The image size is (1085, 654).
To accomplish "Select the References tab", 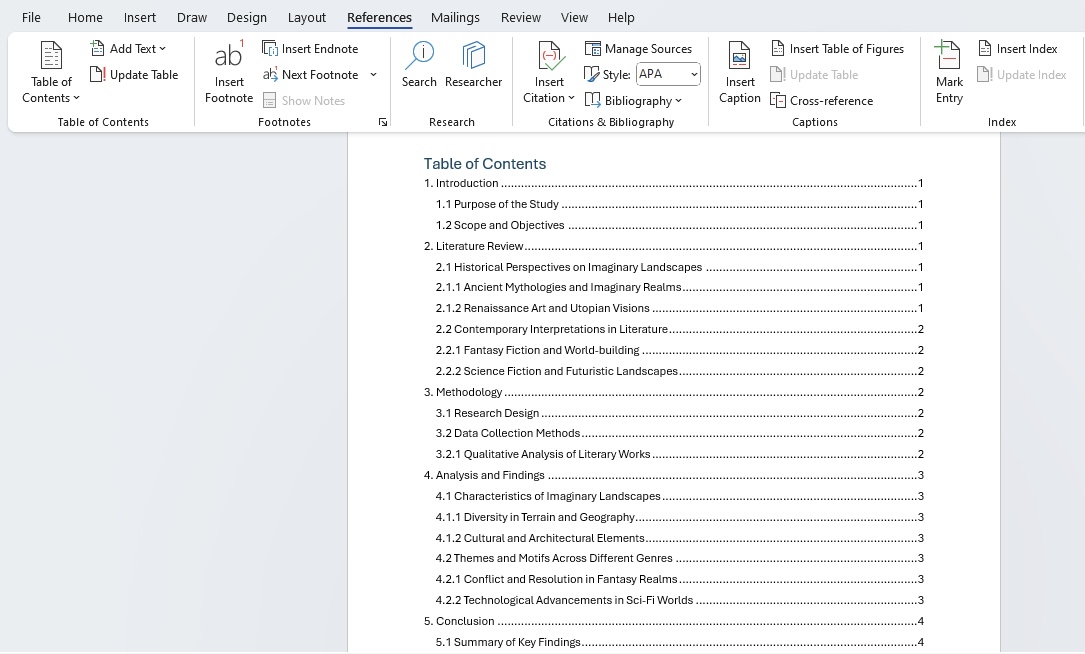I will tap(379, 17).
